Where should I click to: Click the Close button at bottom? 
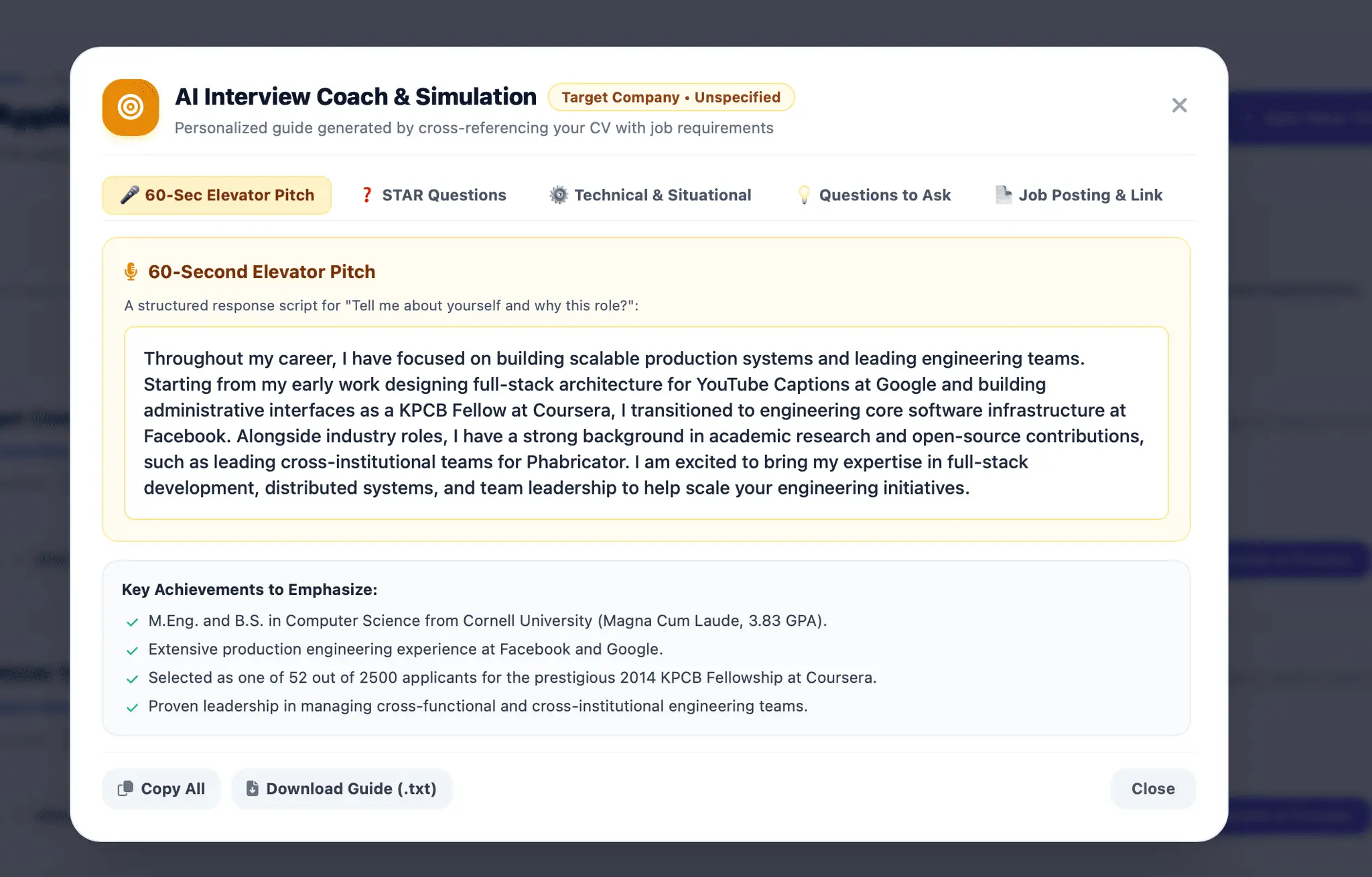click(x=1153, y=789)
